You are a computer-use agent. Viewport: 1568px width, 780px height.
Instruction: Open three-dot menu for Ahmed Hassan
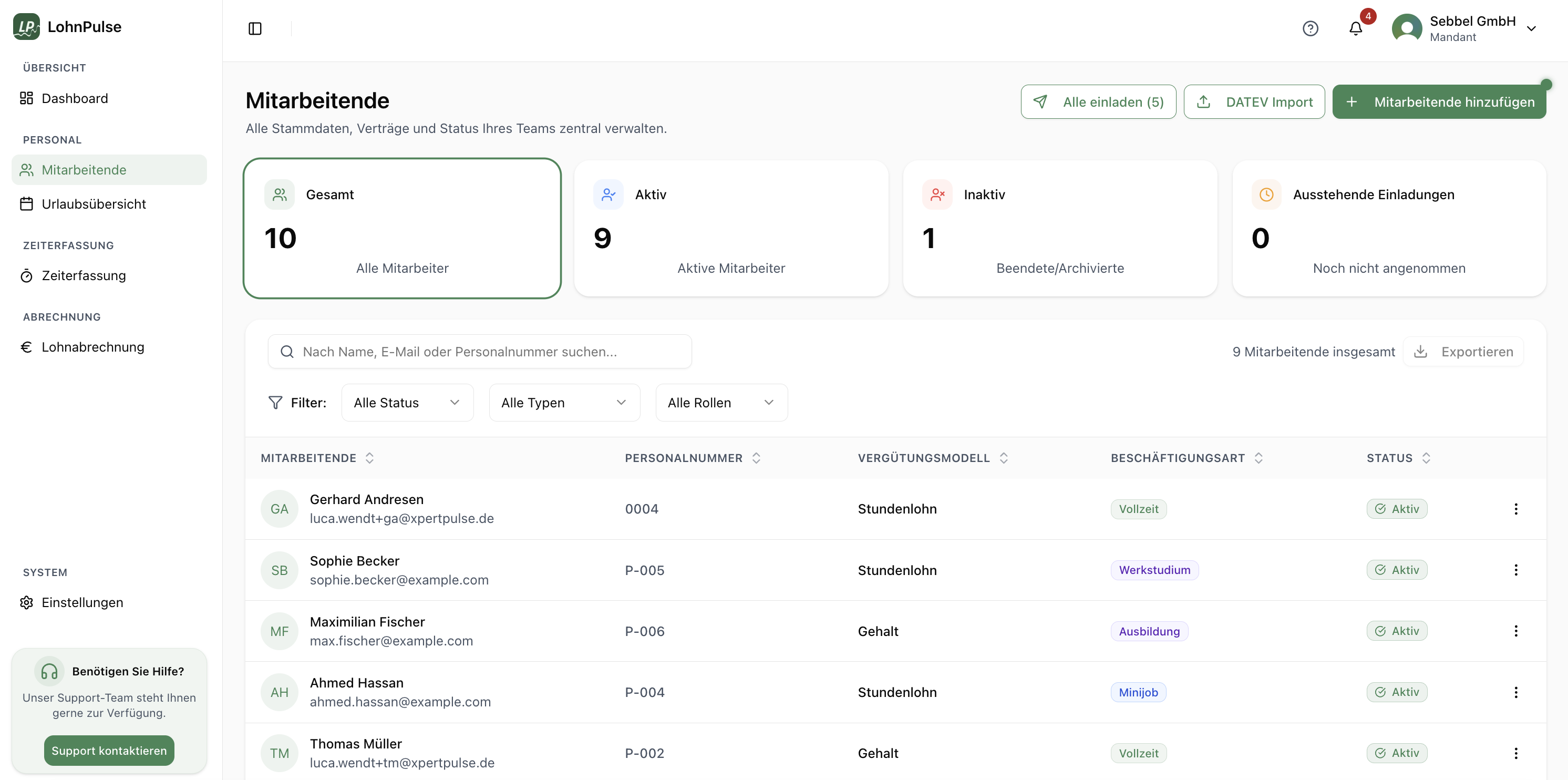pos(1515,692)
